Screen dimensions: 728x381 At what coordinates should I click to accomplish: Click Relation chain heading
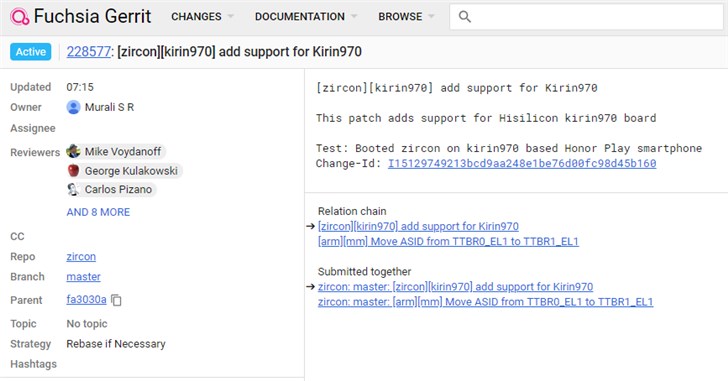click(x=352, y=211)
